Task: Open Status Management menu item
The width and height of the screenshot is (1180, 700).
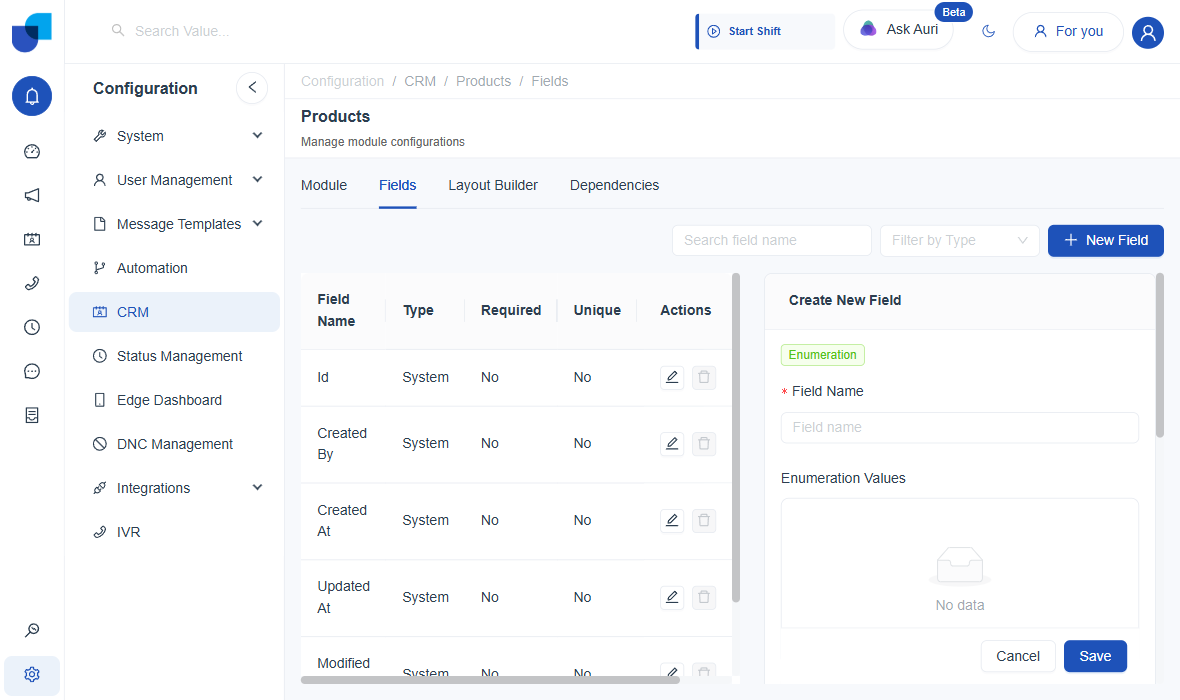Action: (174, 356)
